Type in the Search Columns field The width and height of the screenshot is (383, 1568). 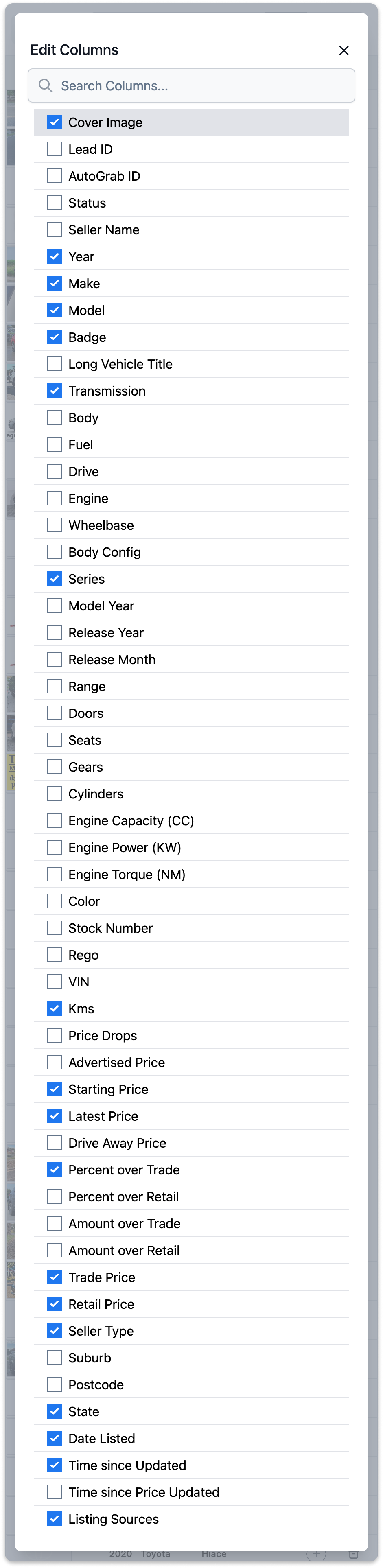click(201, 86)
